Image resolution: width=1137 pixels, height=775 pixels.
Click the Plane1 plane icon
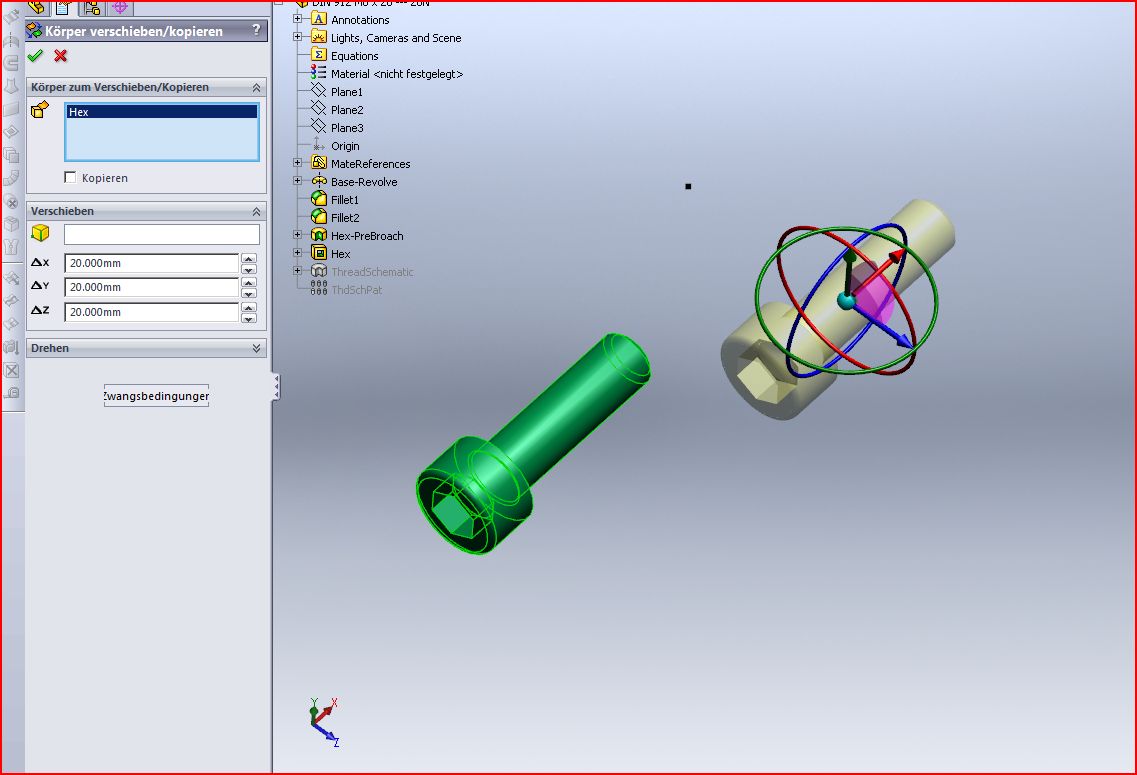click(x=319, y=91)
